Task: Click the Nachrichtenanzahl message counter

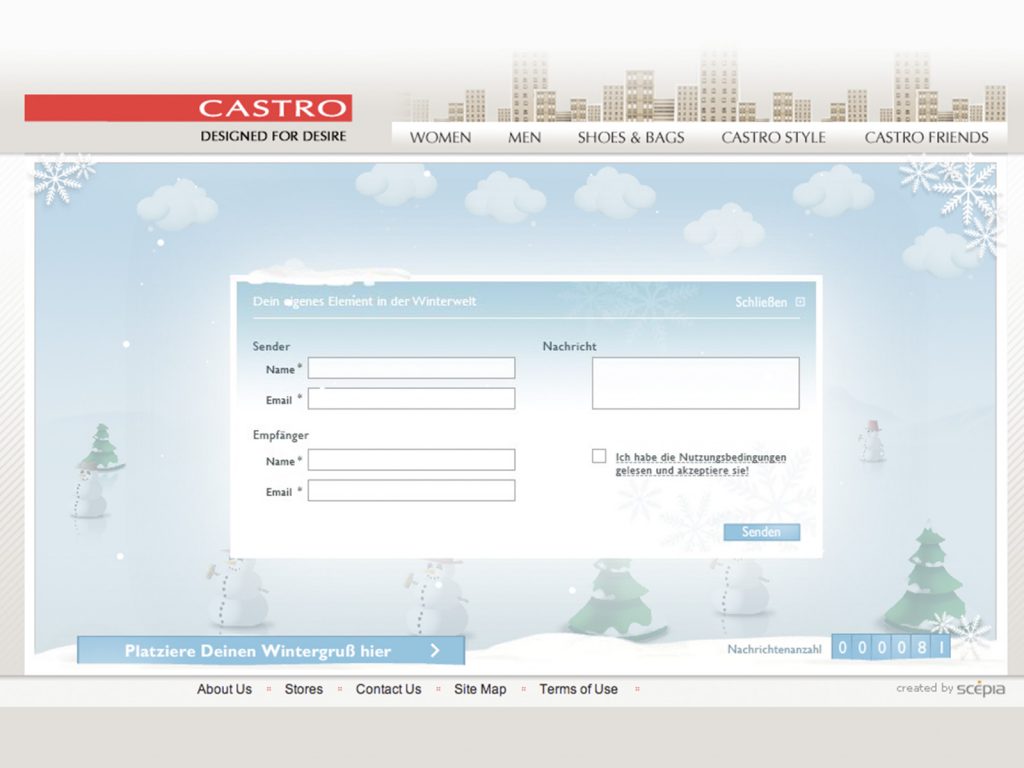Action: (x=891, y=647)
